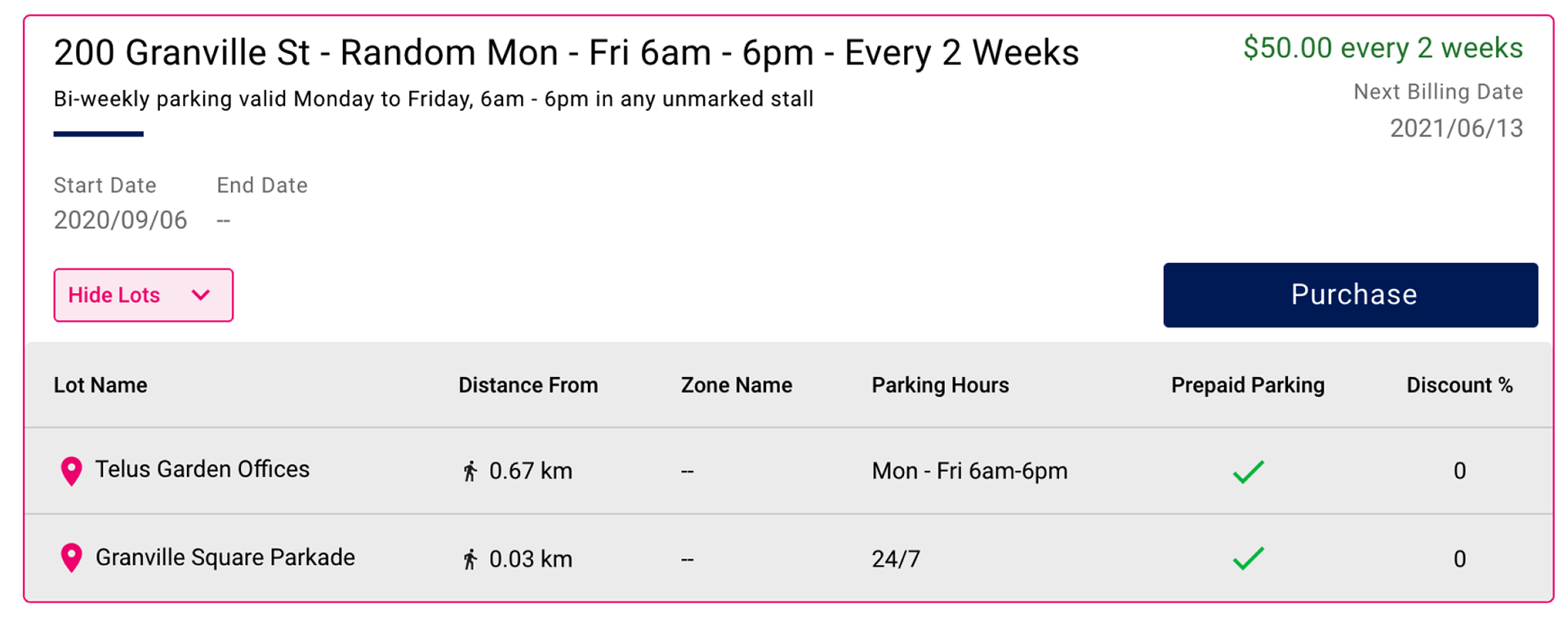The image size is (1568, 622).
Task: Click the Parking Hours column header
Action: pyautogui.click(x=940, y=385)
